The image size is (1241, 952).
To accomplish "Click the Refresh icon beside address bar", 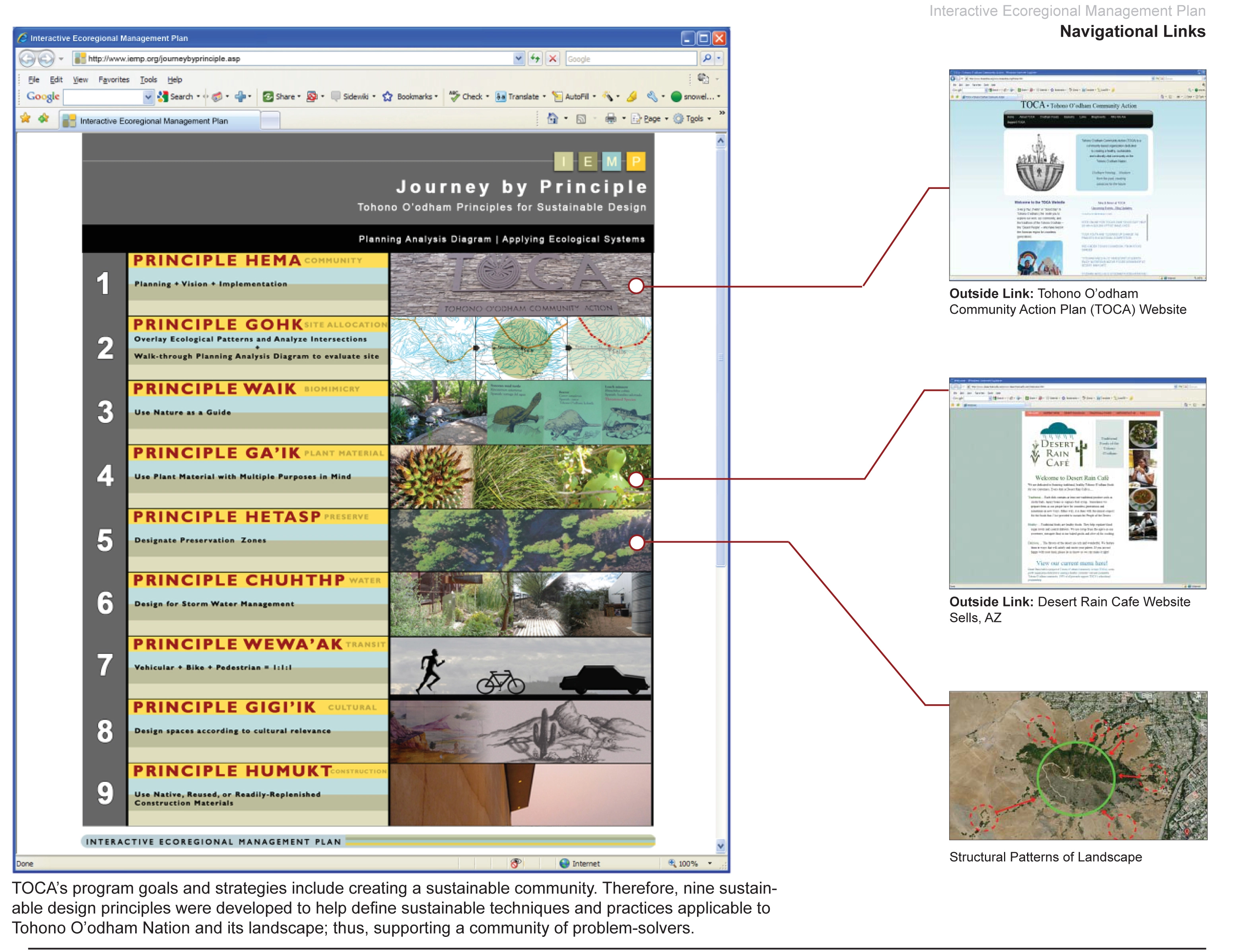I will click(x=535, y=58).
